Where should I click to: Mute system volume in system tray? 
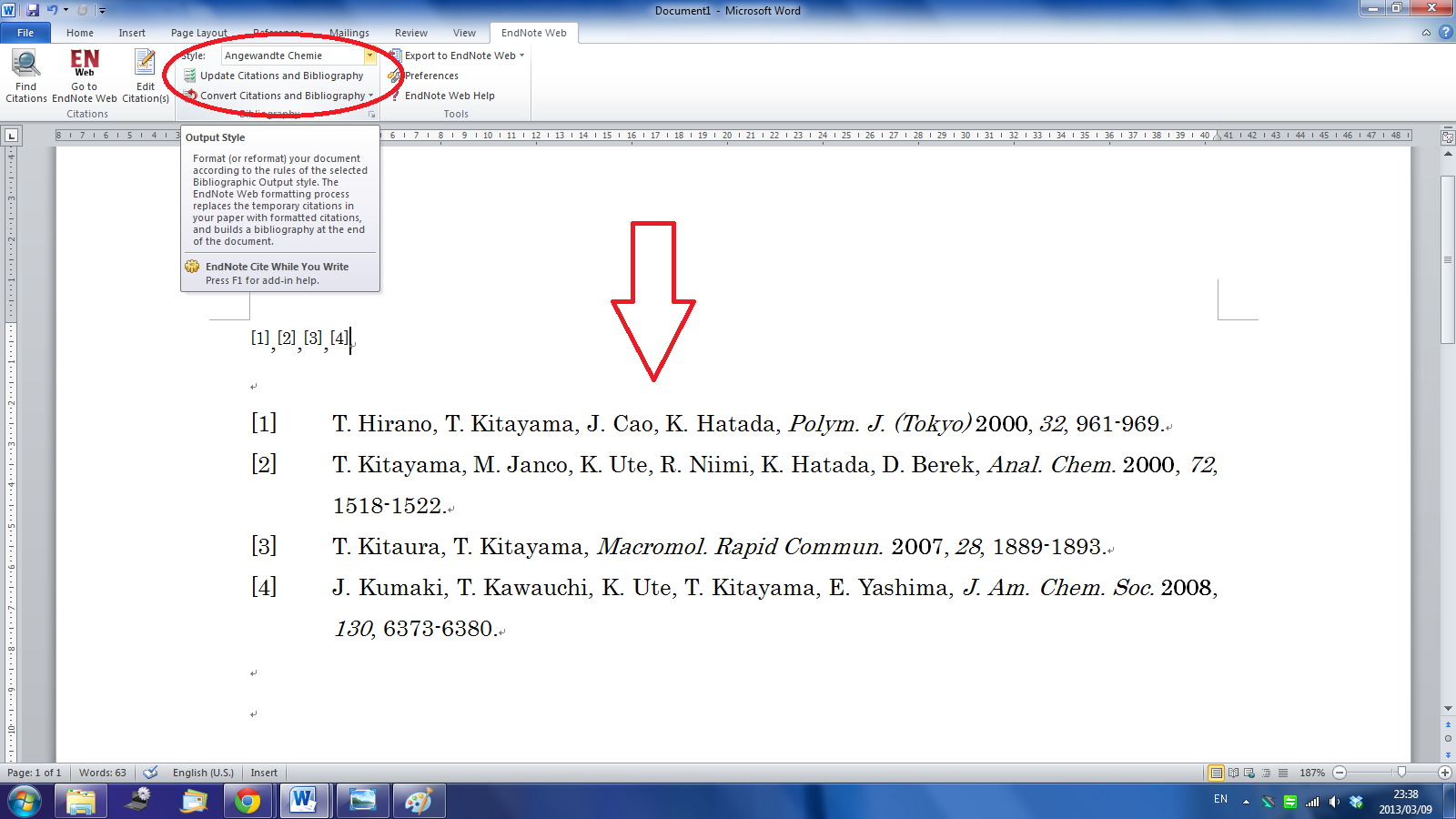tap(1335, 802)
